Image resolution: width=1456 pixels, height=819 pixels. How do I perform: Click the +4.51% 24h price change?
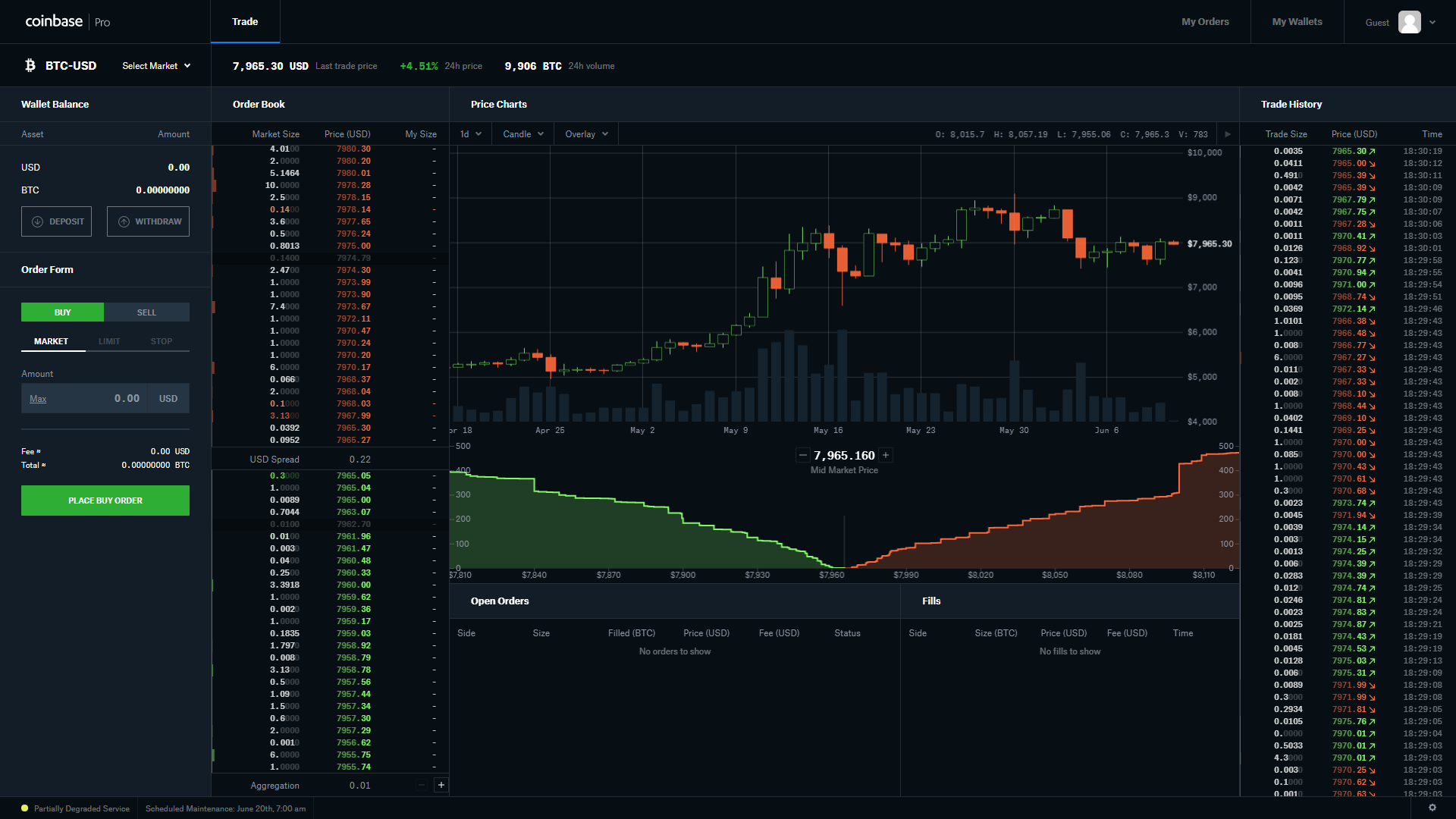point(419,66)
